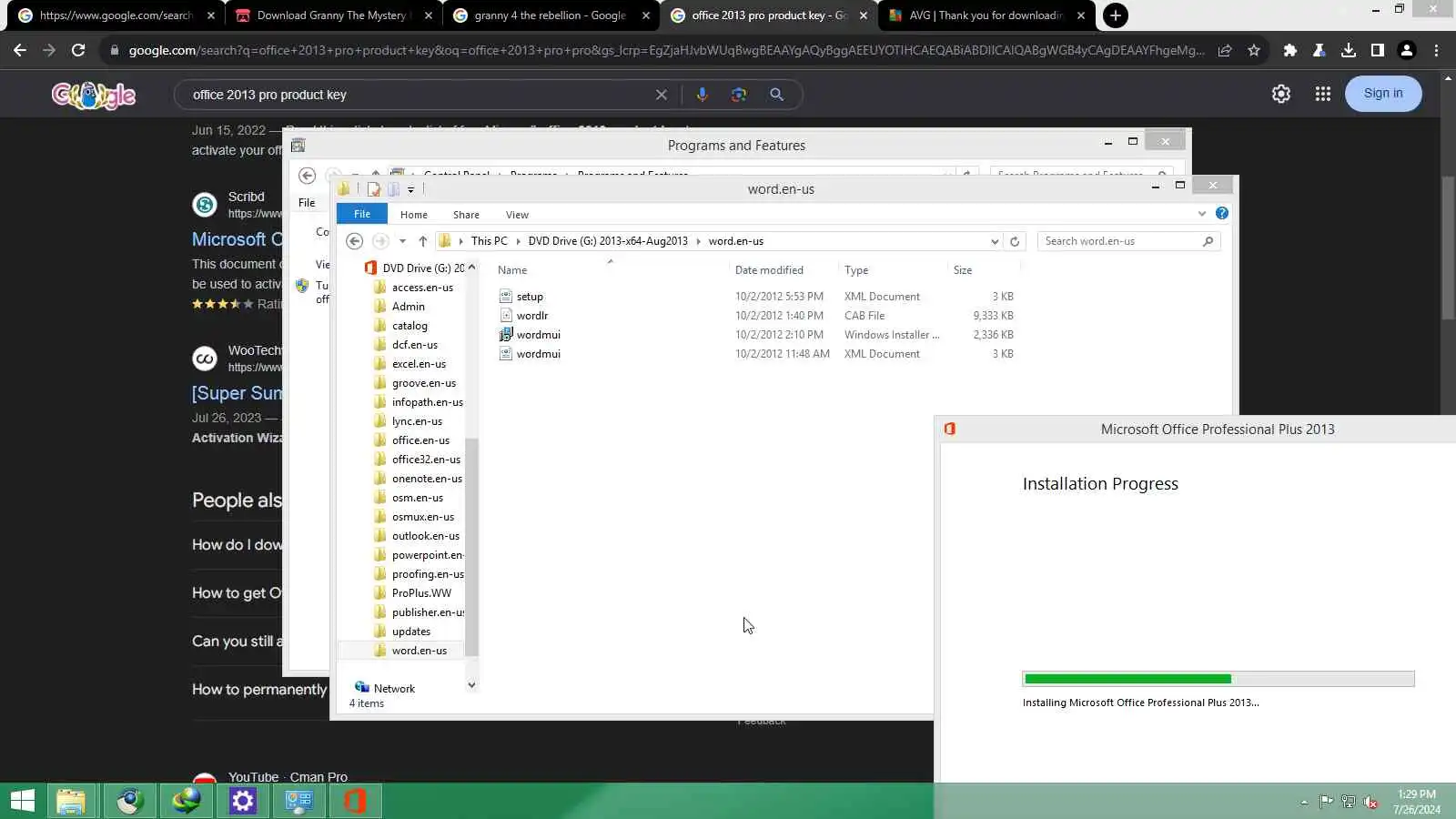Click the share this page icon
Viewport: 1456px width, 819px height.
point(1225,50)
